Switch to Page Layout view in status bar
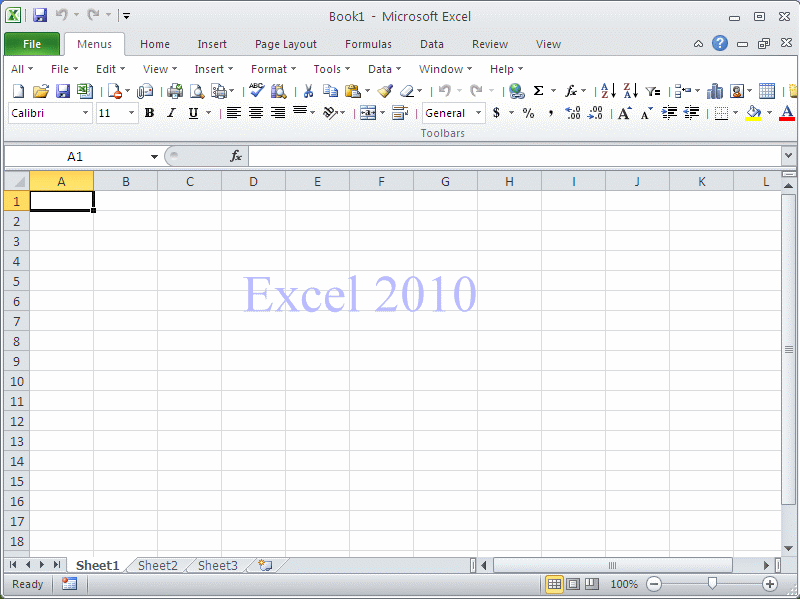 pos(573,584)
